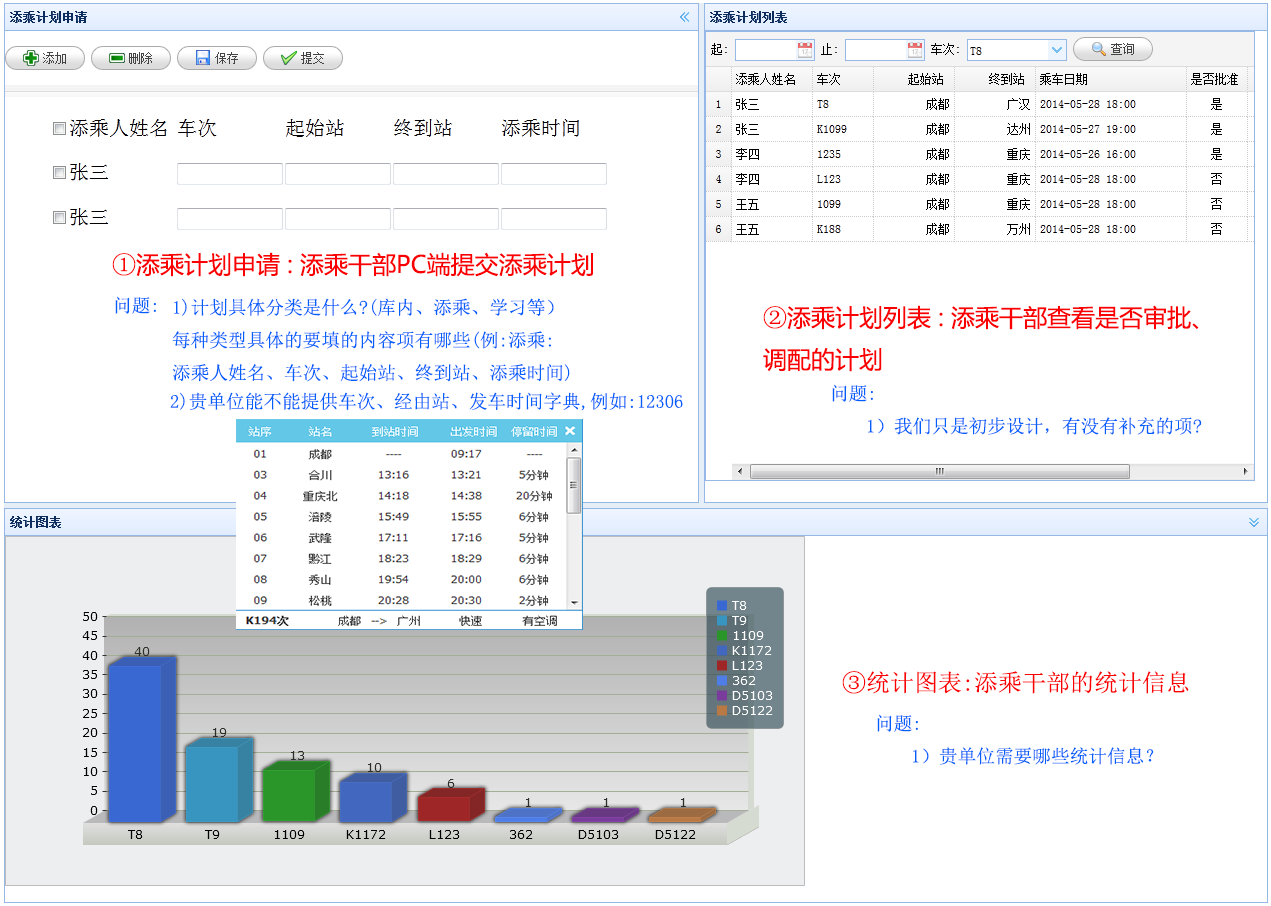Click the green plus 添加 button
The image size is (1271, 906).
(45, 59)
